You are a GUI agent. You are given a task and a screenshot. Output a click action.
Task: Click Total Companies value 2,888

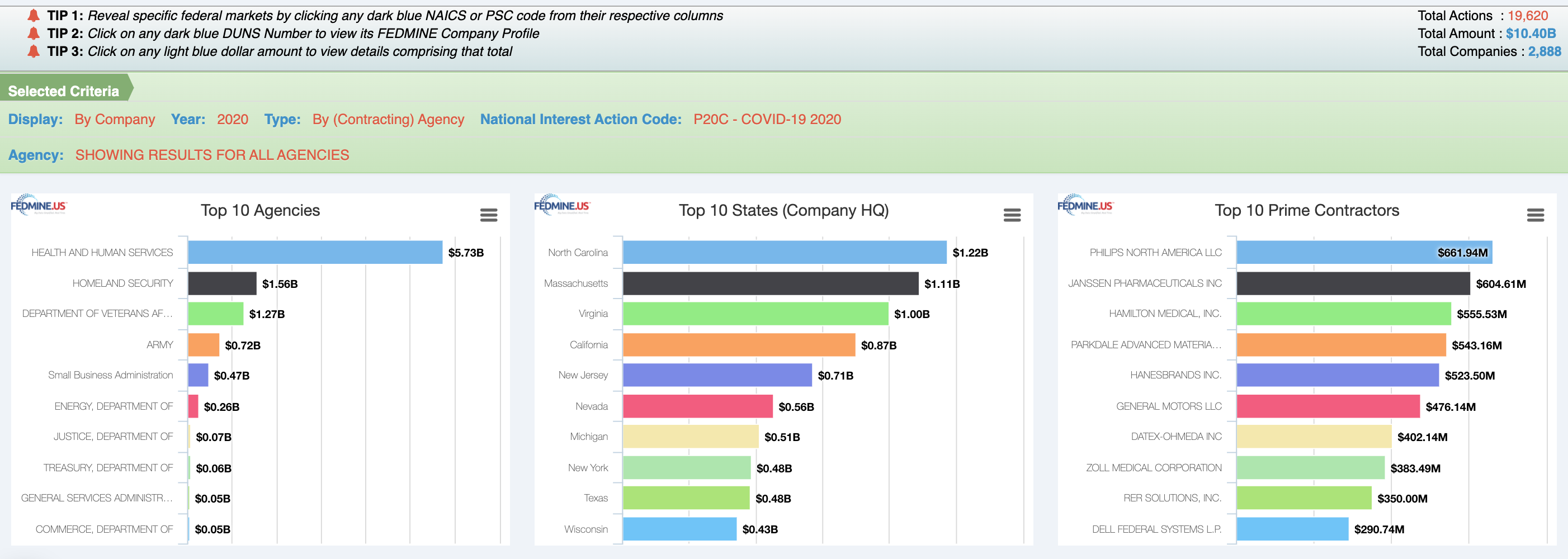(x=1545, y=51)
